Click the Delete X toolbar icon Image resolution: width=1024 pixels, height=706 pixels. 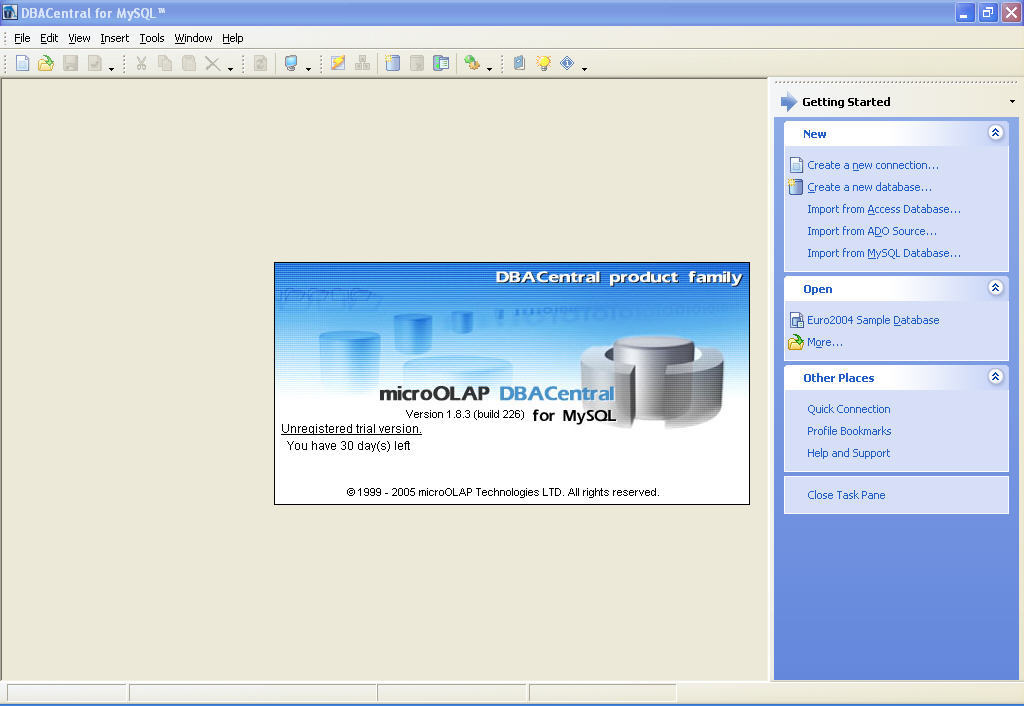[x=212, y=63]
